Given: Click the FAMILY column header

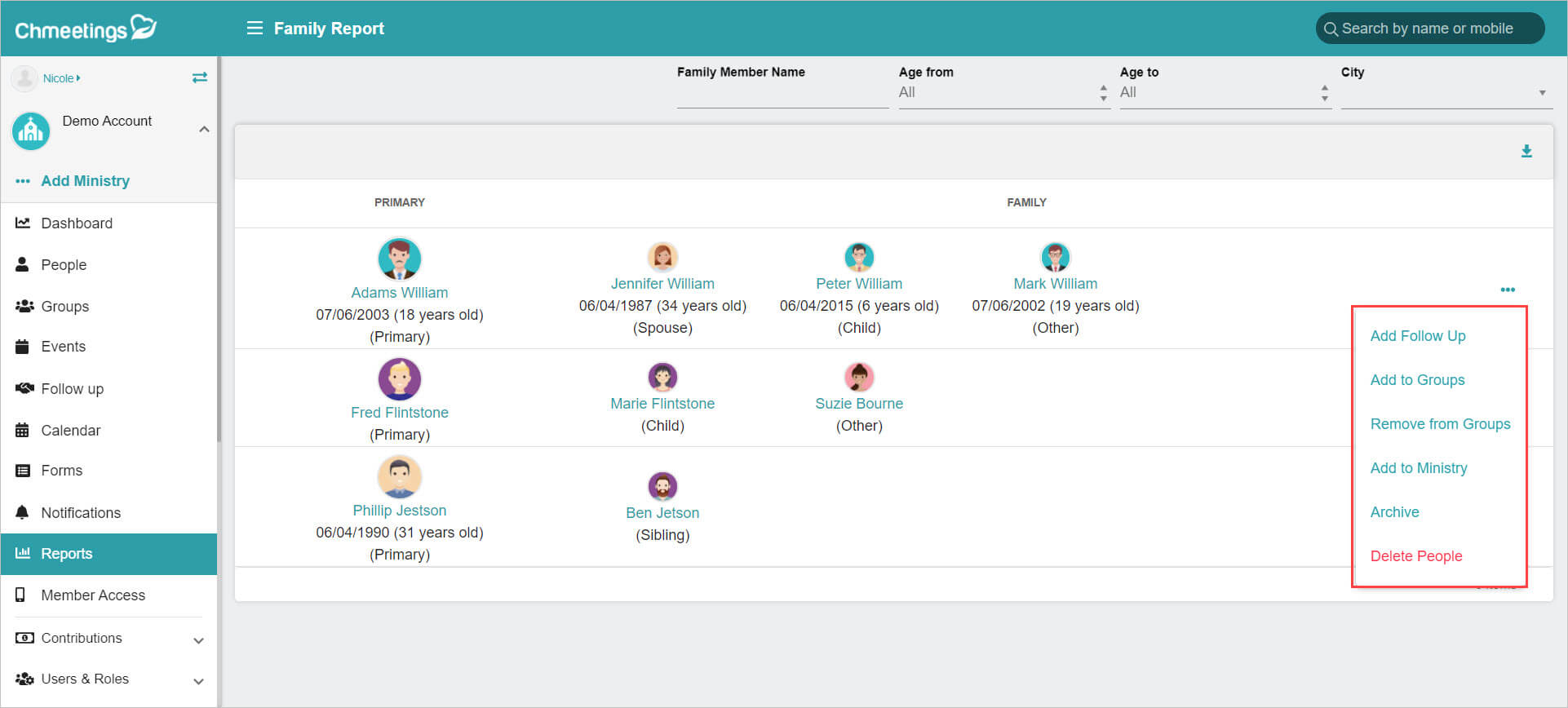Looking at the screenshot, I should (1026, 202).
